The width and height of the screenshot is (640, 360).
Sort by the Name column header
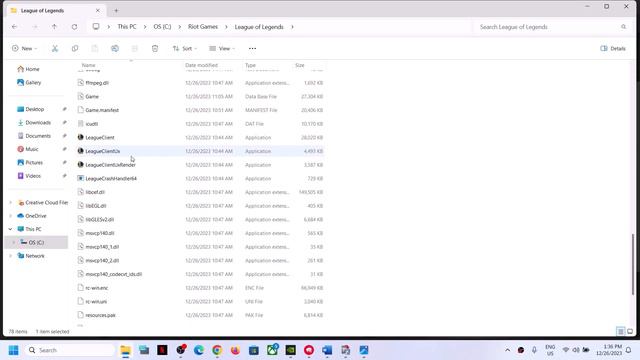[89, 65]
